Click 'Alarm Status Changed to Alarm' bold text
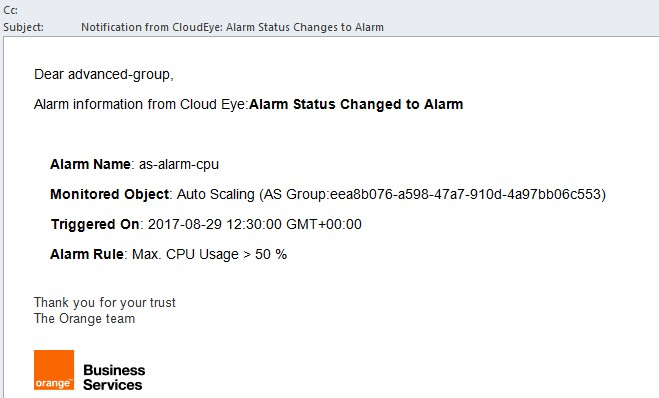Screen dimensions: 659x398 point(356,104)
